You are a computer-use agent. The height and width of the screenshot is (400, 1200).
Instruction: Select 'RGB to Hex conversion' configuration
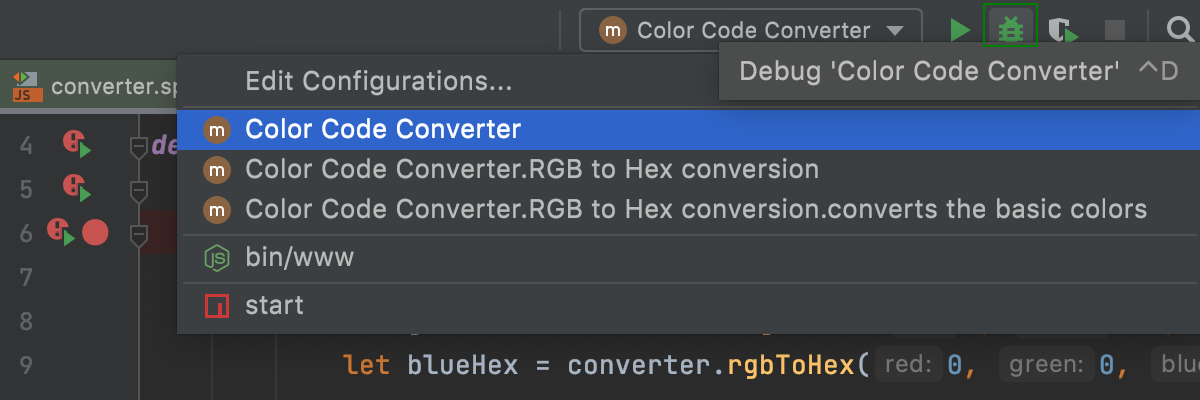(x=532, y=170)
